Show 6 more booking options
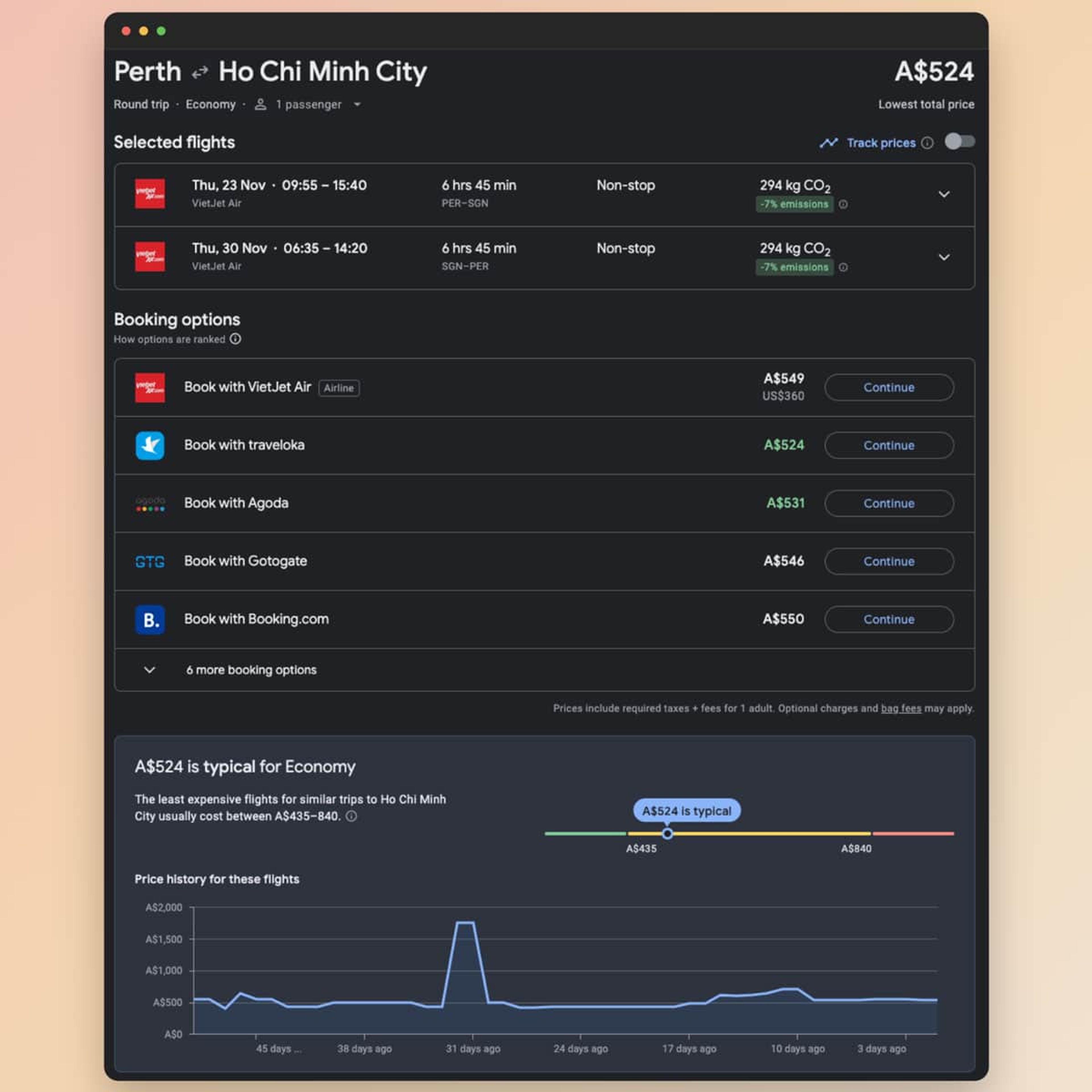The width and height of the screenshot is (1092, 1092). [x=251, y=670]
